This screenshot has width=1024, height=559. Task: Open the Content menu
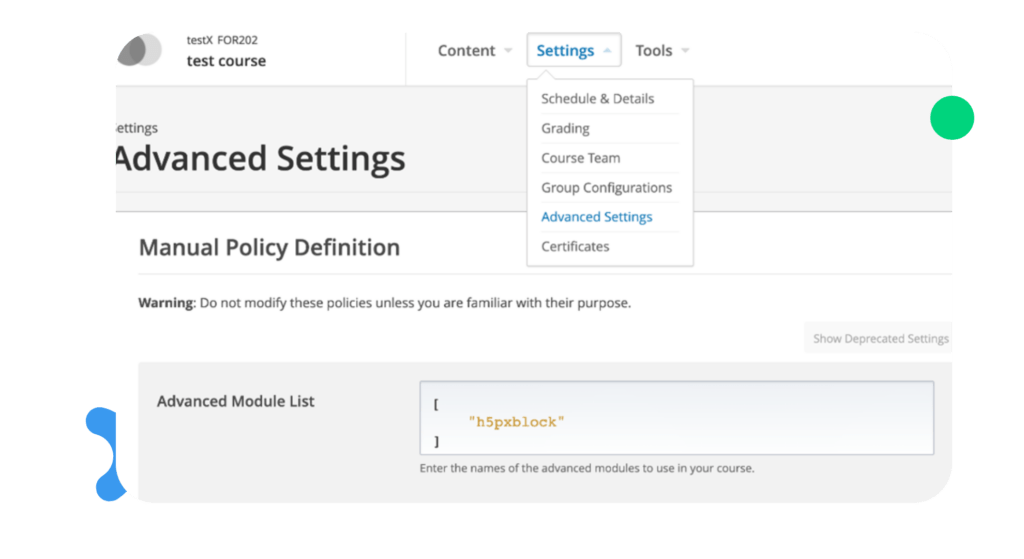coord(466,51)
